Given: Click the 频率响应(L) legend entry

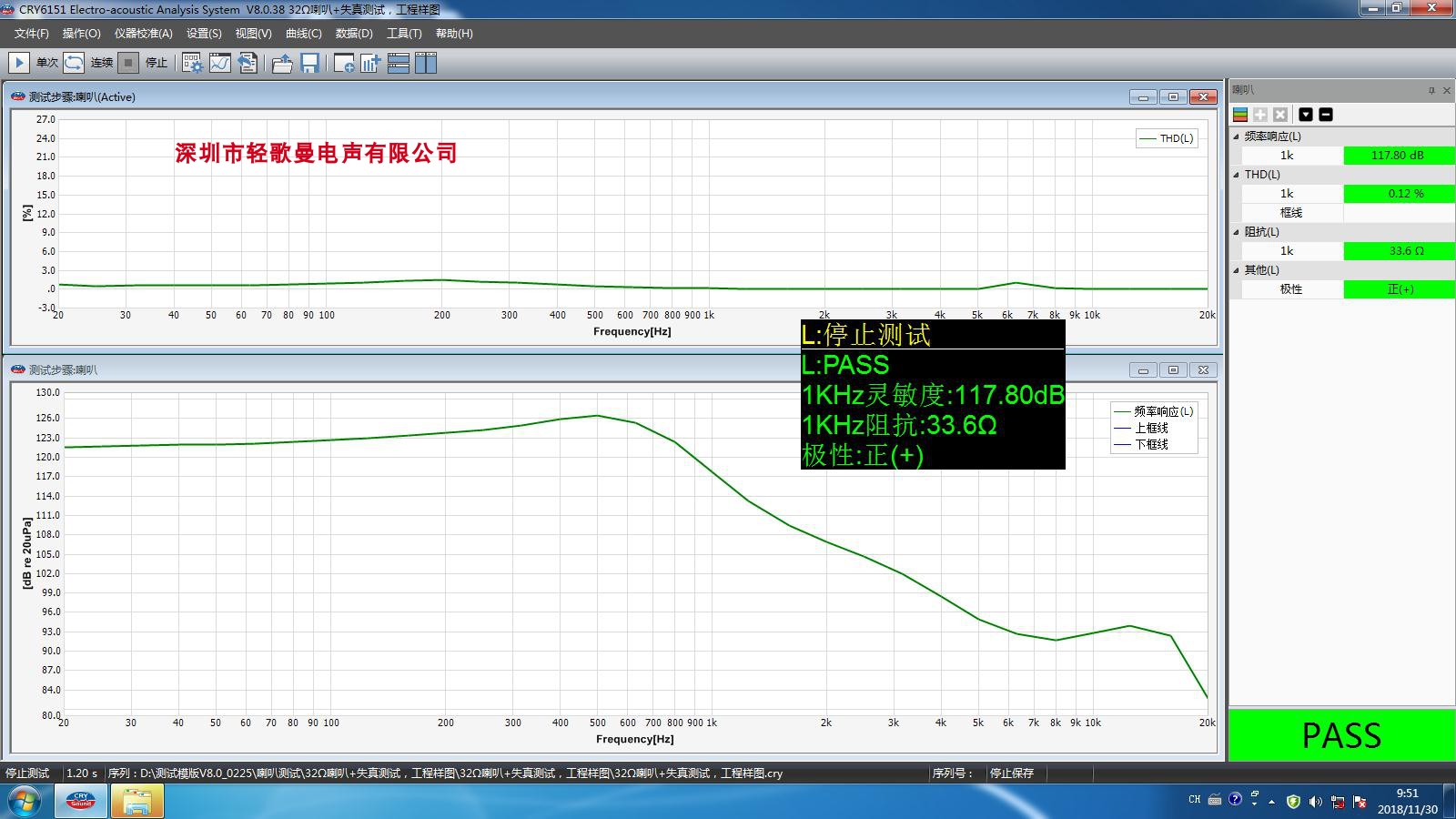Looking at the screenshot, I should (x=1154, y=411).
